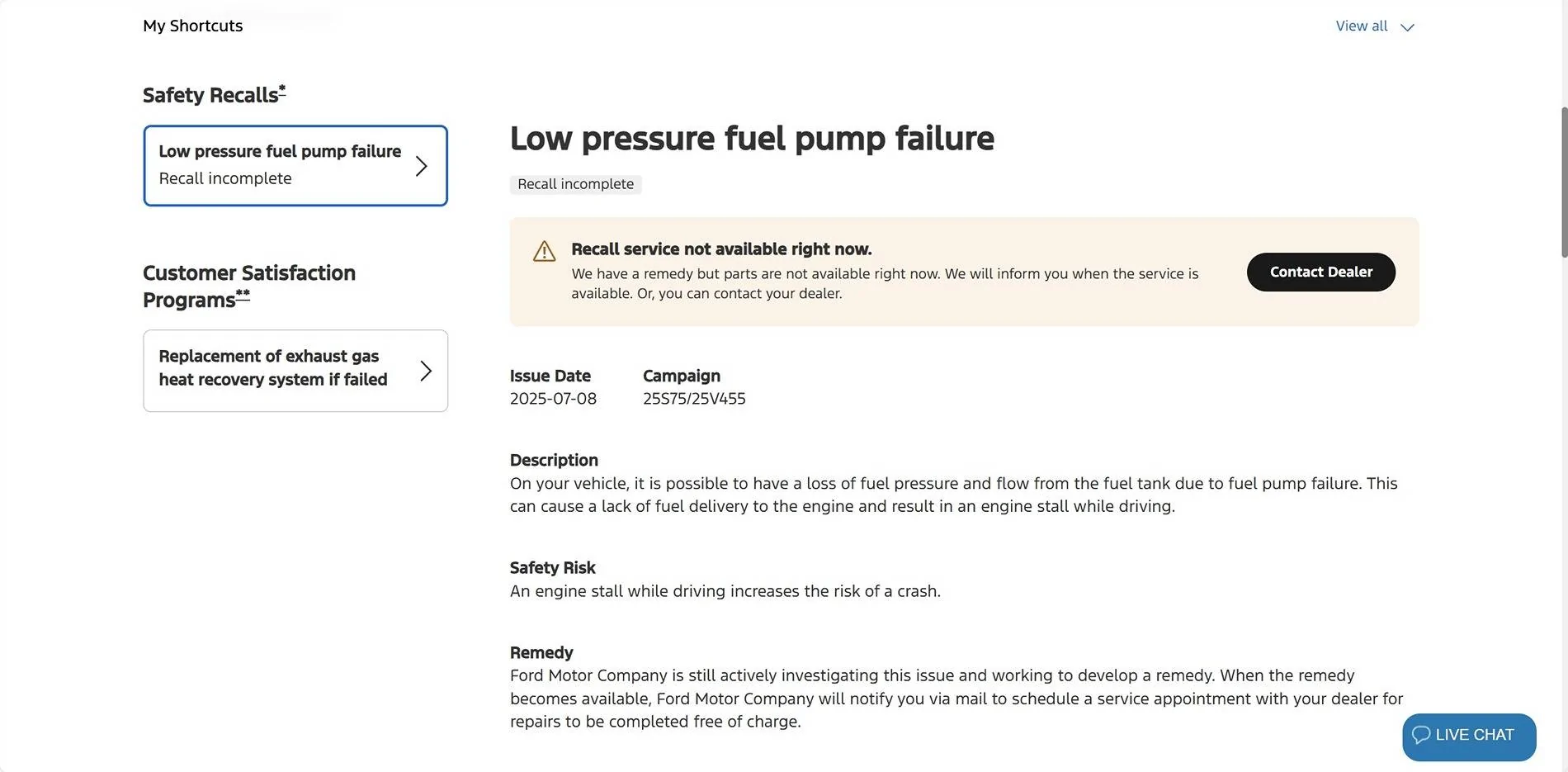Open the LIVE CHAT window
Viewport: 1568px width, 772px height.
(x=1468, y=735)
